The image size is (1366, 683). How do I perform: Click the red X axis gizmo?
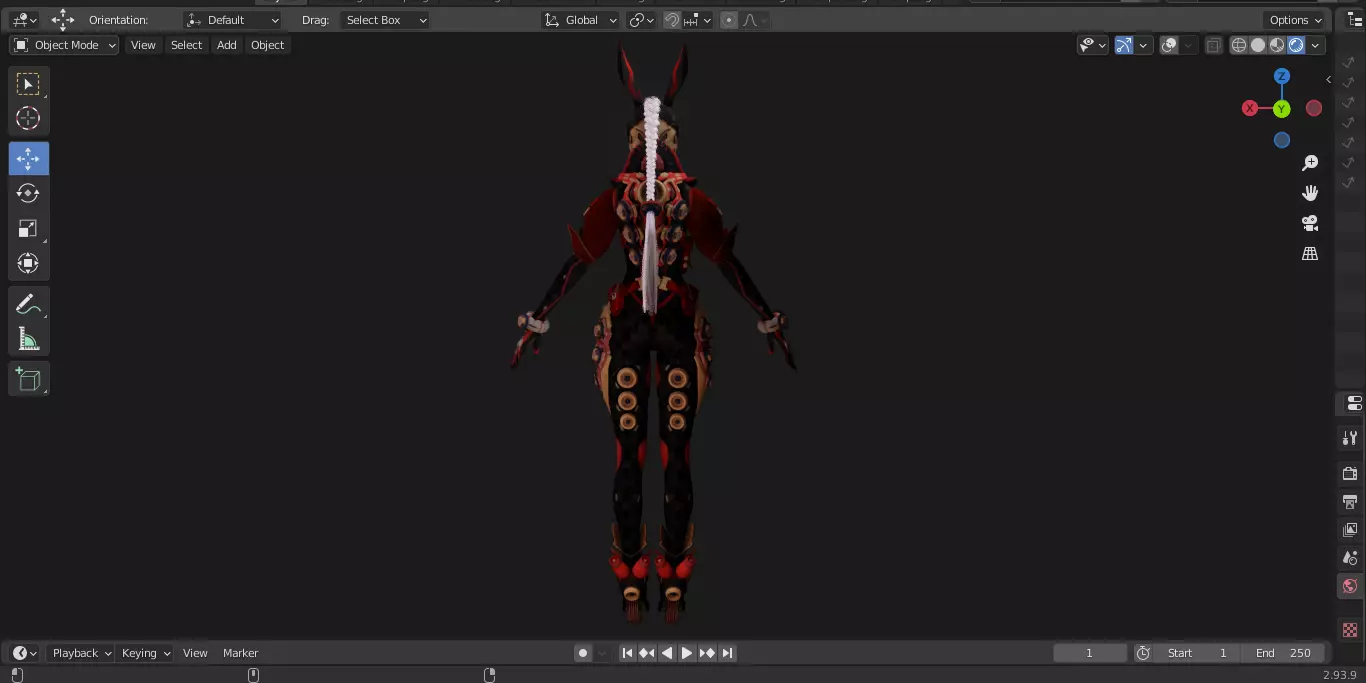1250,108
